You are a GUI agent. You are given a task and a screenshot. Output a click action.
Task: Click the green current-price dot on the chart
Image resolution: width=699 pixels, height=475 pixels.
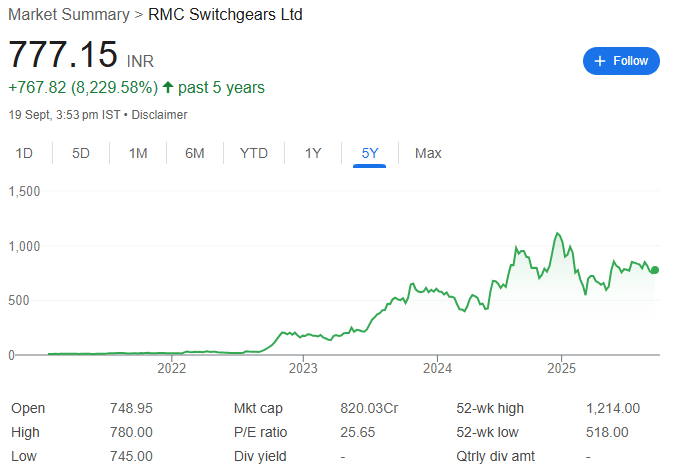655,270
